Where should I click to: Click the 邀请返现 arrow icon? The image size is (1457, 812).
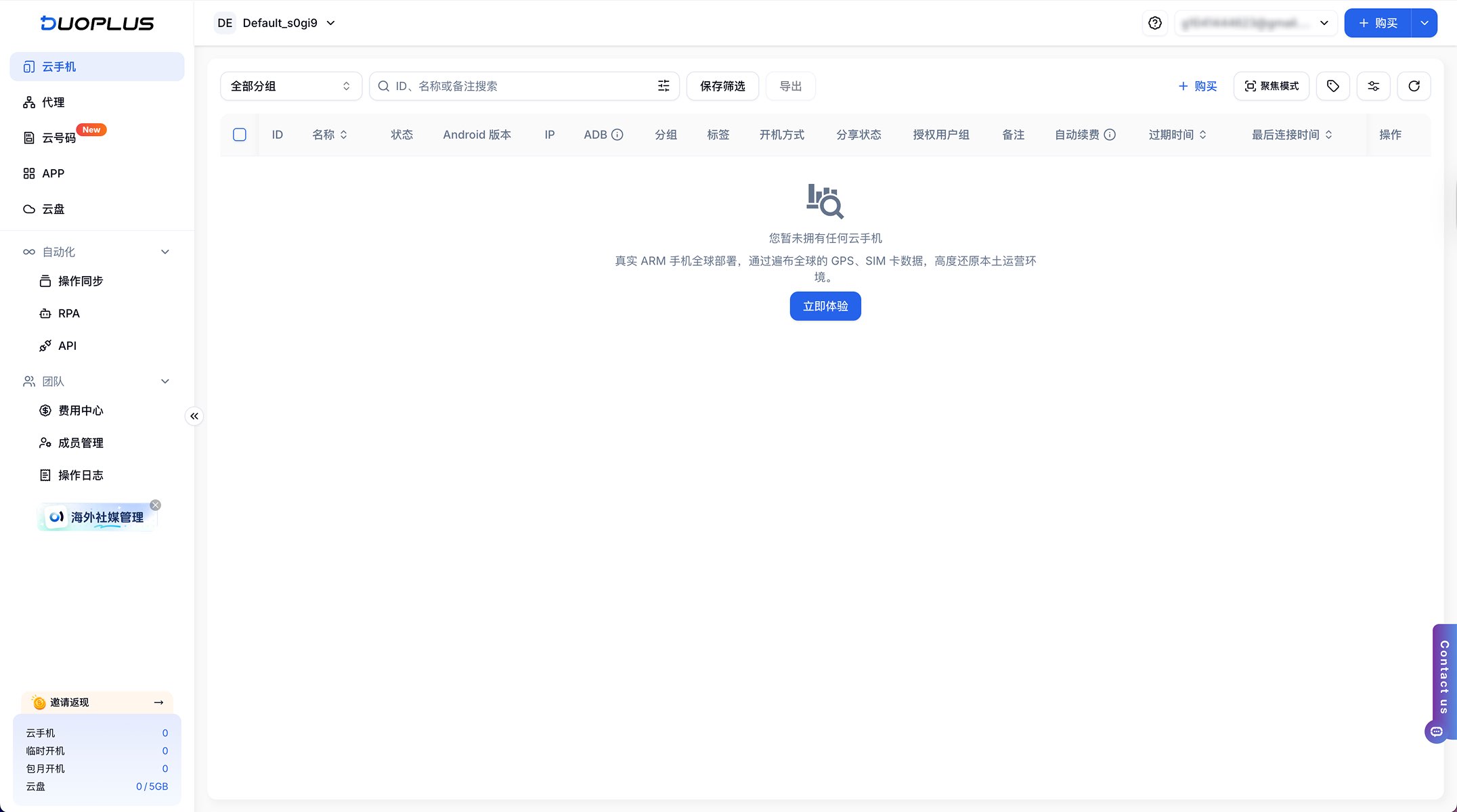pyautogui.click(x=158, y=702)
